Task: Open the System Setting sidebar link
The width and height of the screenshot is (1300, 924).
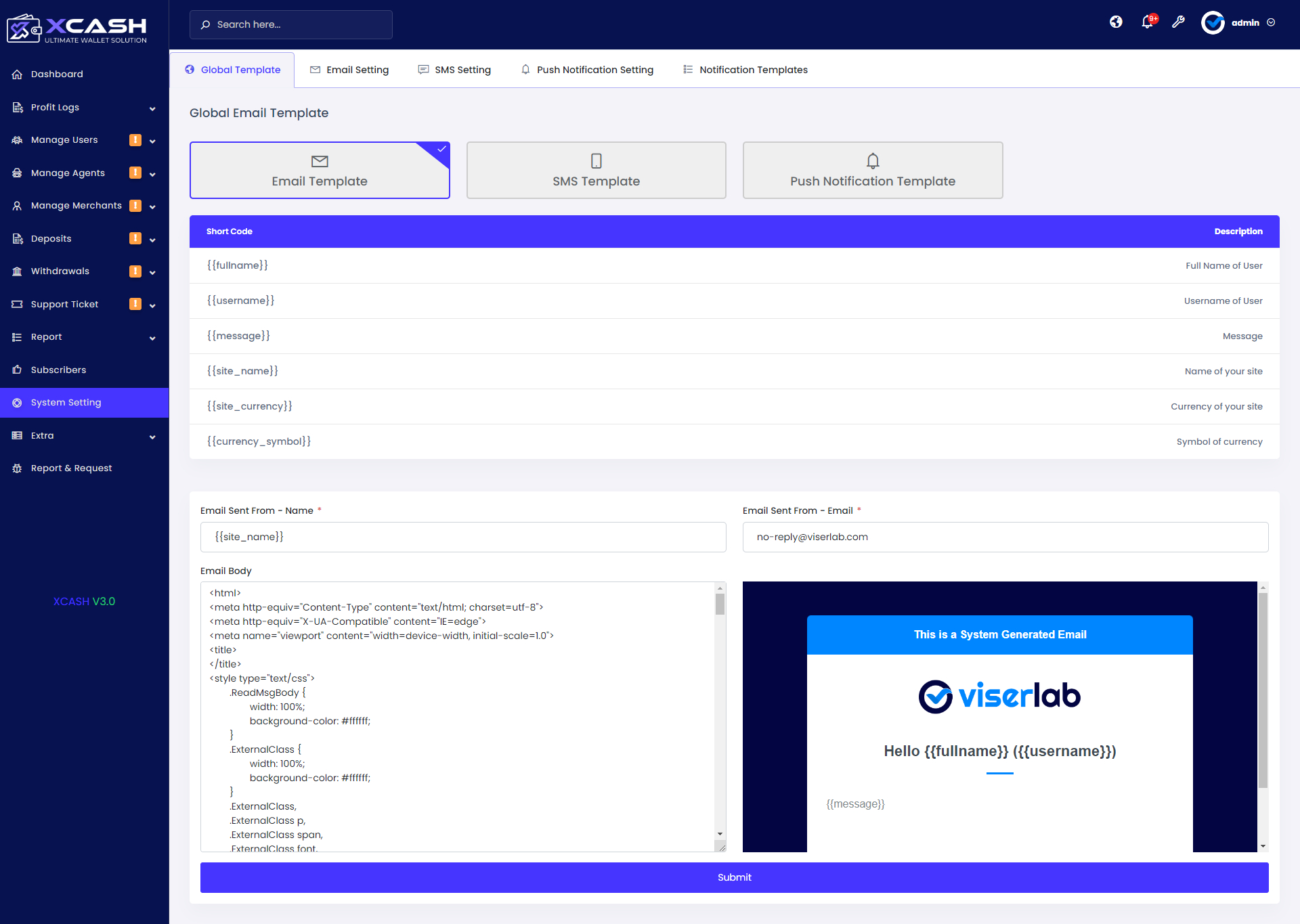Action: (x=66, y=403)
